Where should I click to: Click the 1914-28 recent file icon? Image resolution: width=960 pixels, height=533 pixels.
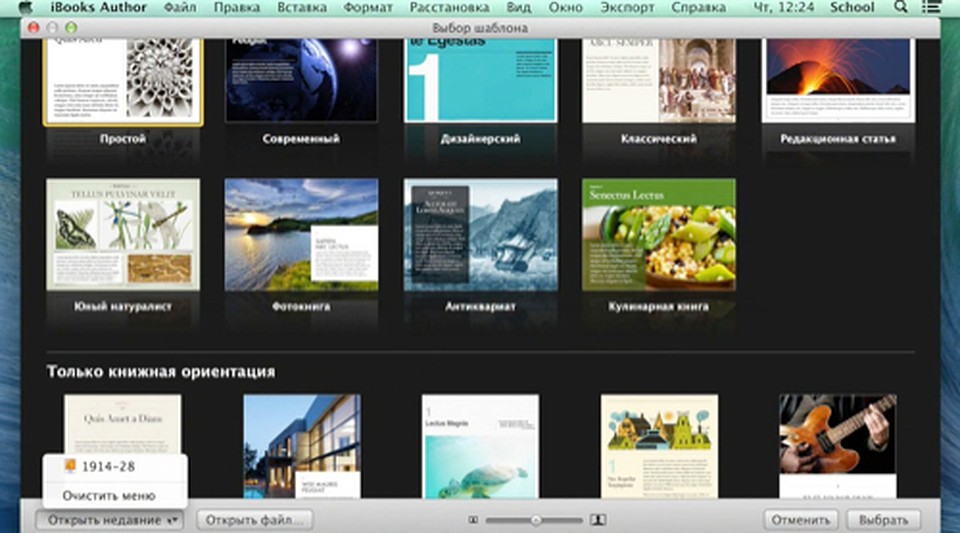(x=70, y=466)
